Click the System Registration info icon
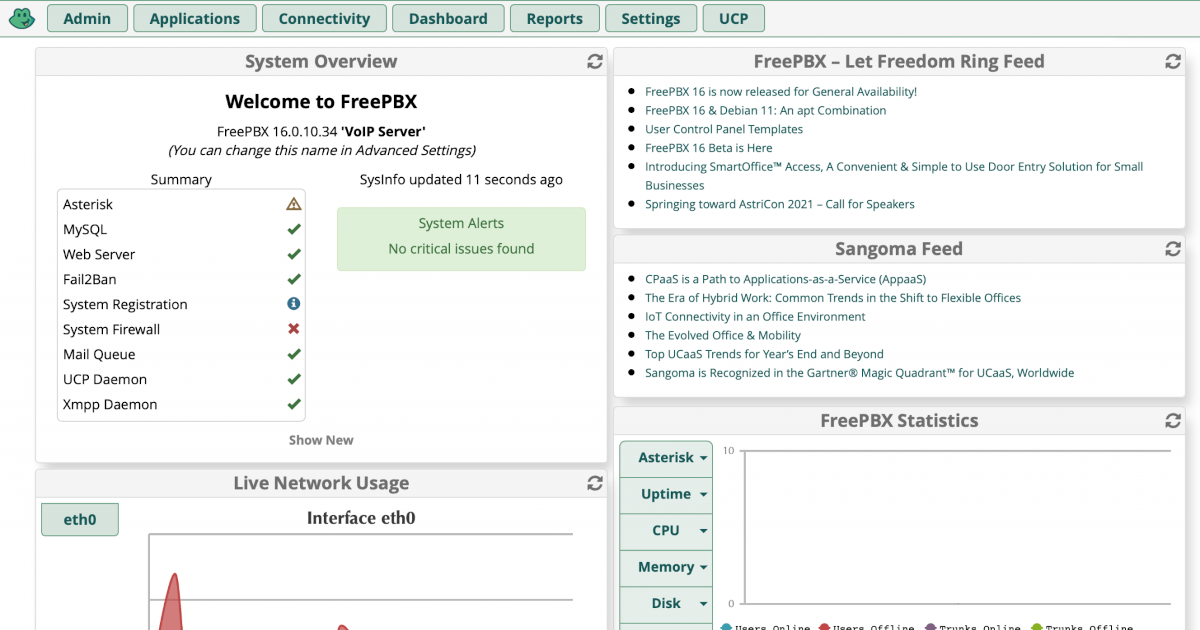This screenshot has height=630, width=1200. 293,304
